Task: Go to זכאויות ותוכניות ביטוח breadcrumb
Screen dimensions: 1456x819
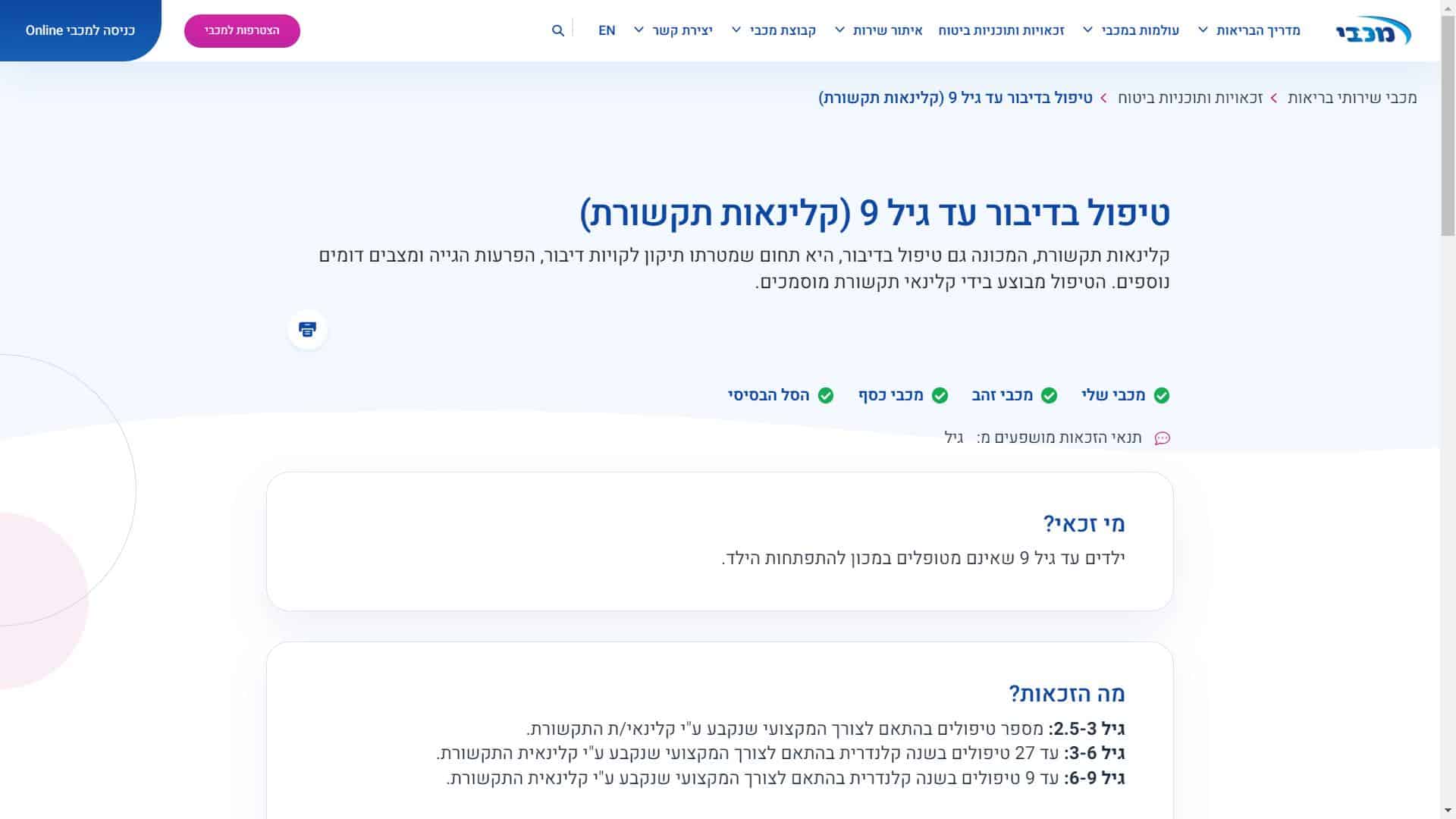Action: [1190, 98]
